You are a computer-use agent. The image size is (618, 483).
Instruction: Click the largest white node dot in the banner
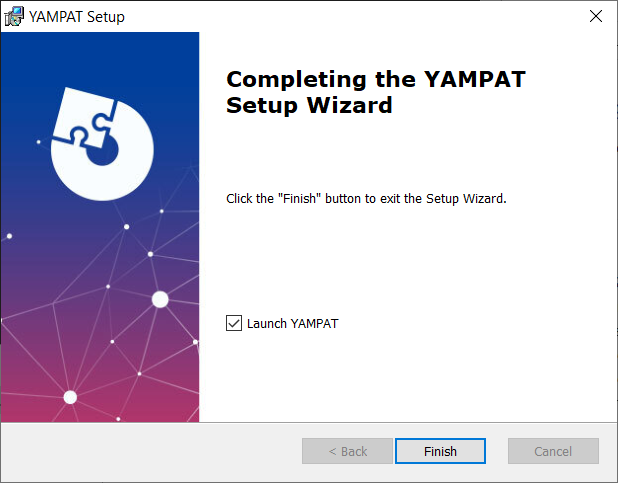pos(160,298)
